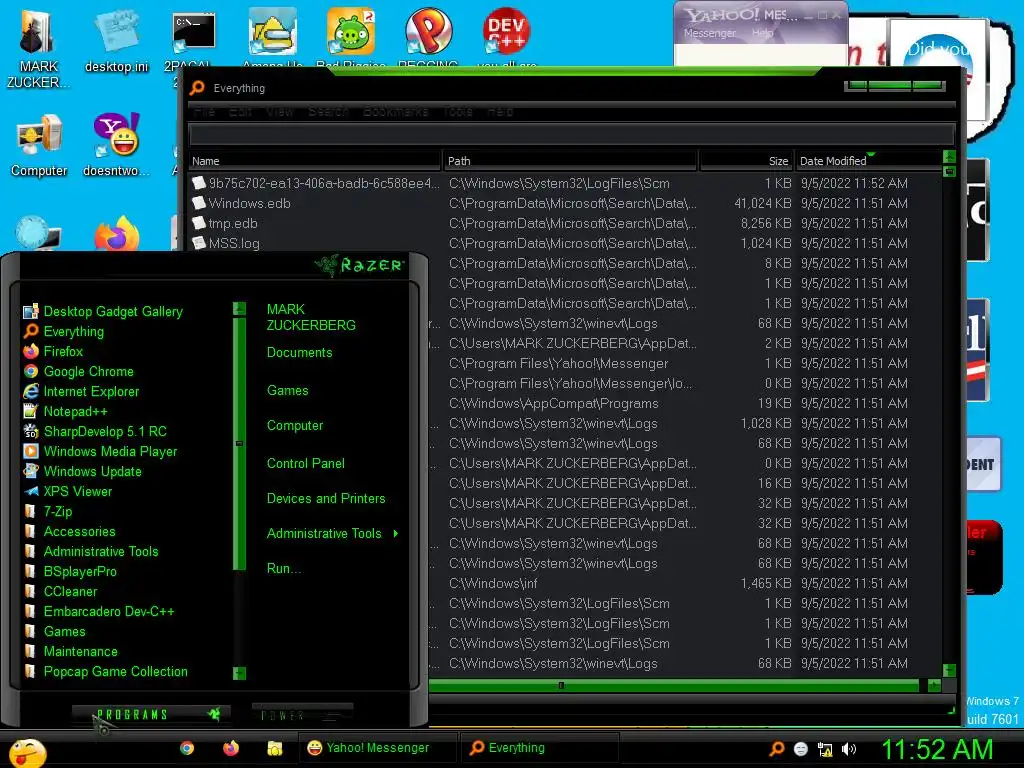The width and height of the screenshot is (1024, 768).
Task: Select the Windows.edb file in results
Action: 249,203
